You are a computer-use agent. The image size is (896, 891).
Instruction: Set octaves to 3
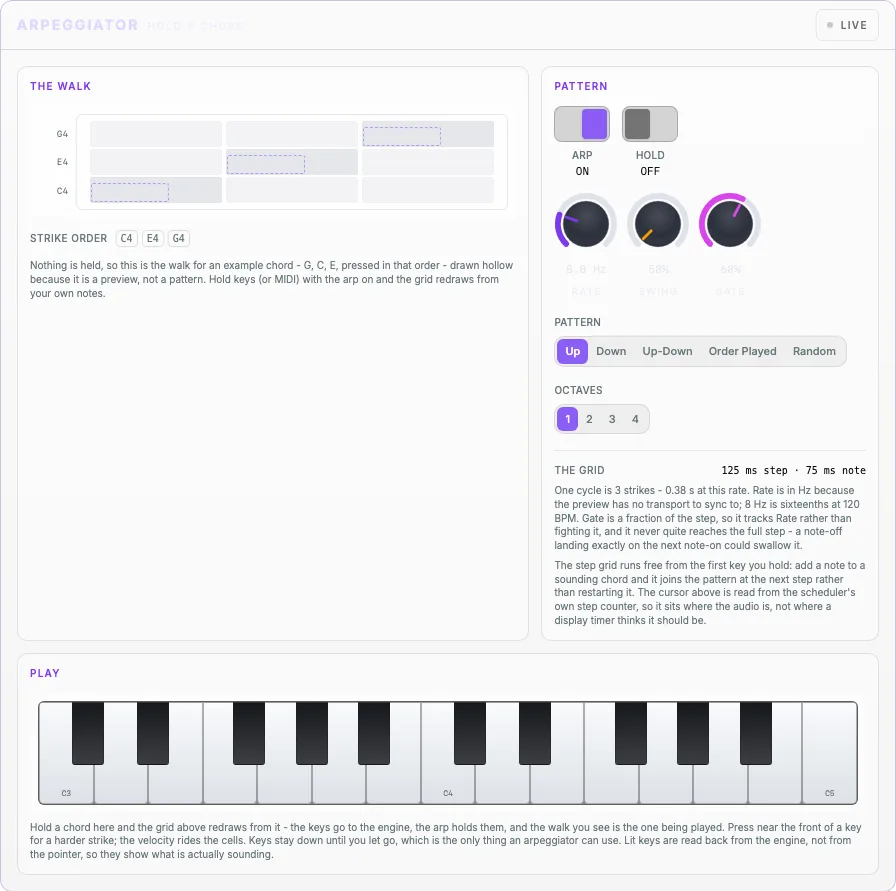[x=612, y=419]
